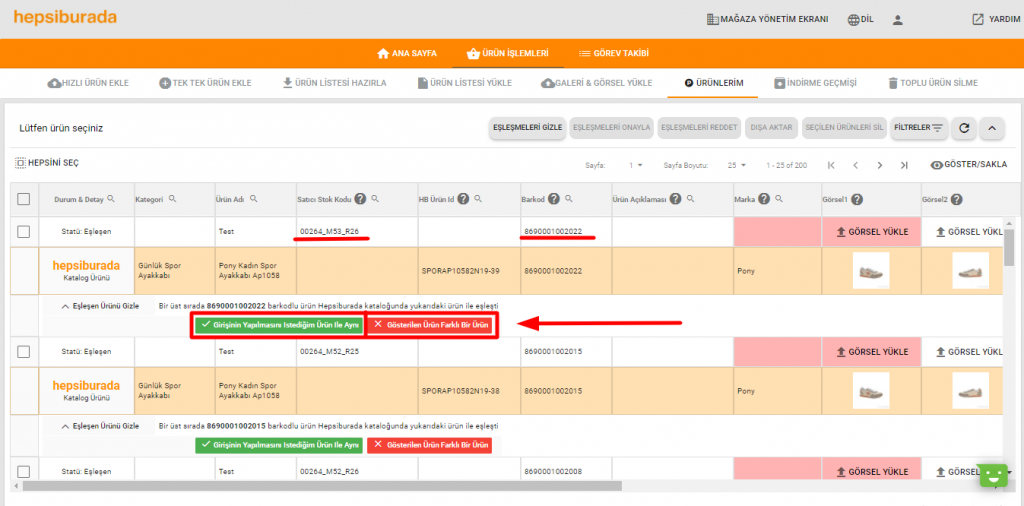This screenshot has height=506, width=1024.
Task: Select checkbox for row 00264_M53_R26
Action: tap(24, 232)
